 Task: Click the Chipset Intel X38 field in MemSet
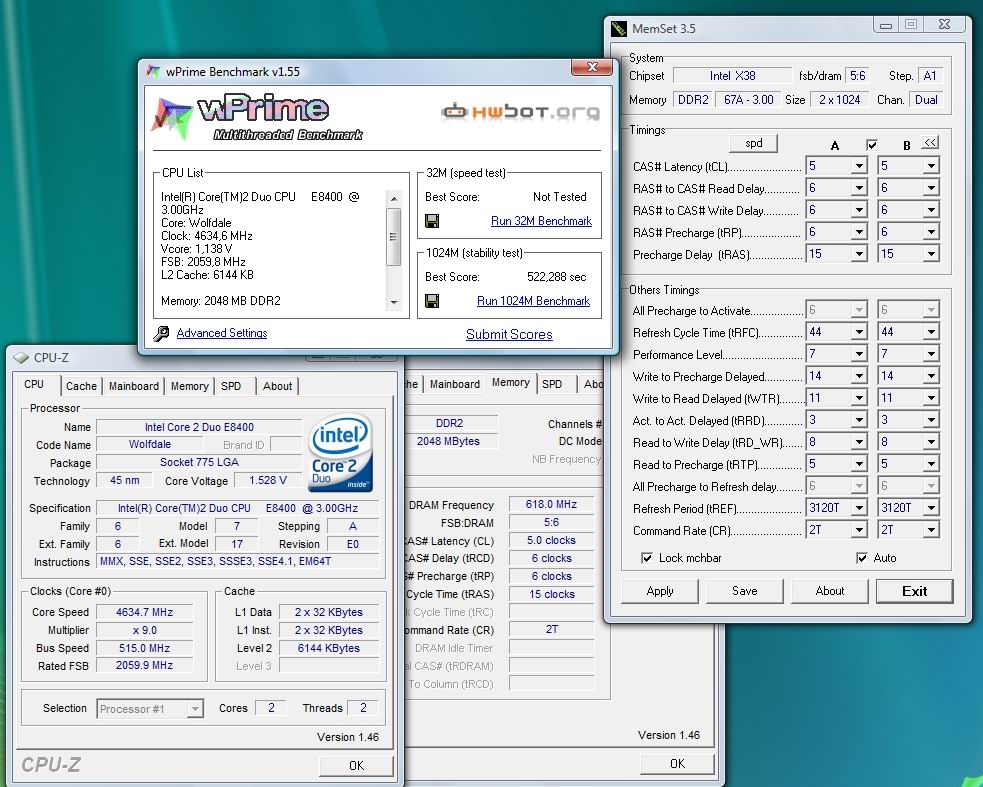[x=732, y=76]
